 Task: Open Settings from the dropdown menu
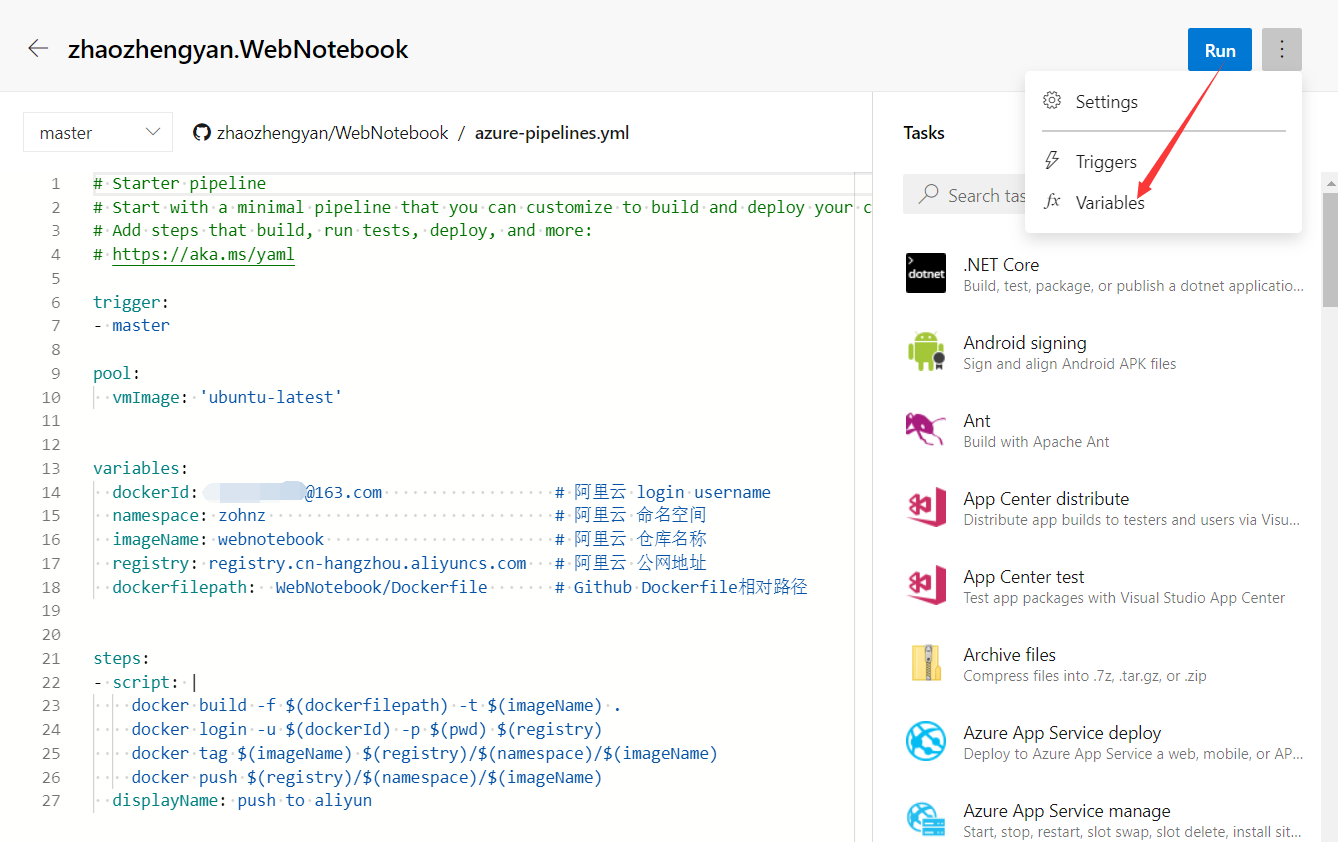(1106, 102)
